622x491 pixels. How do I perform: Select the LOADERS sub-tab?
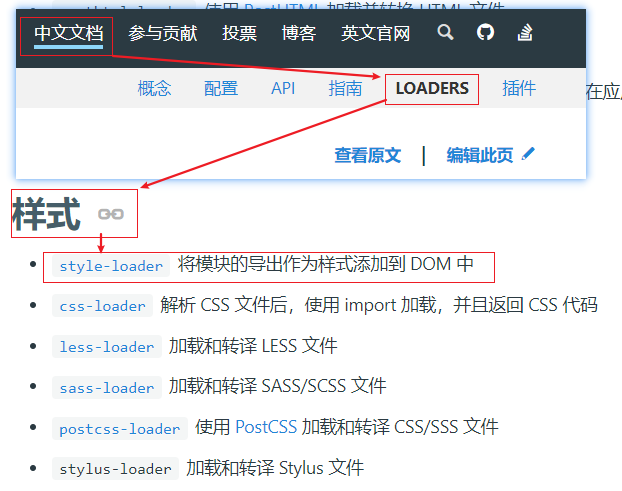click(x=432, y=88)
